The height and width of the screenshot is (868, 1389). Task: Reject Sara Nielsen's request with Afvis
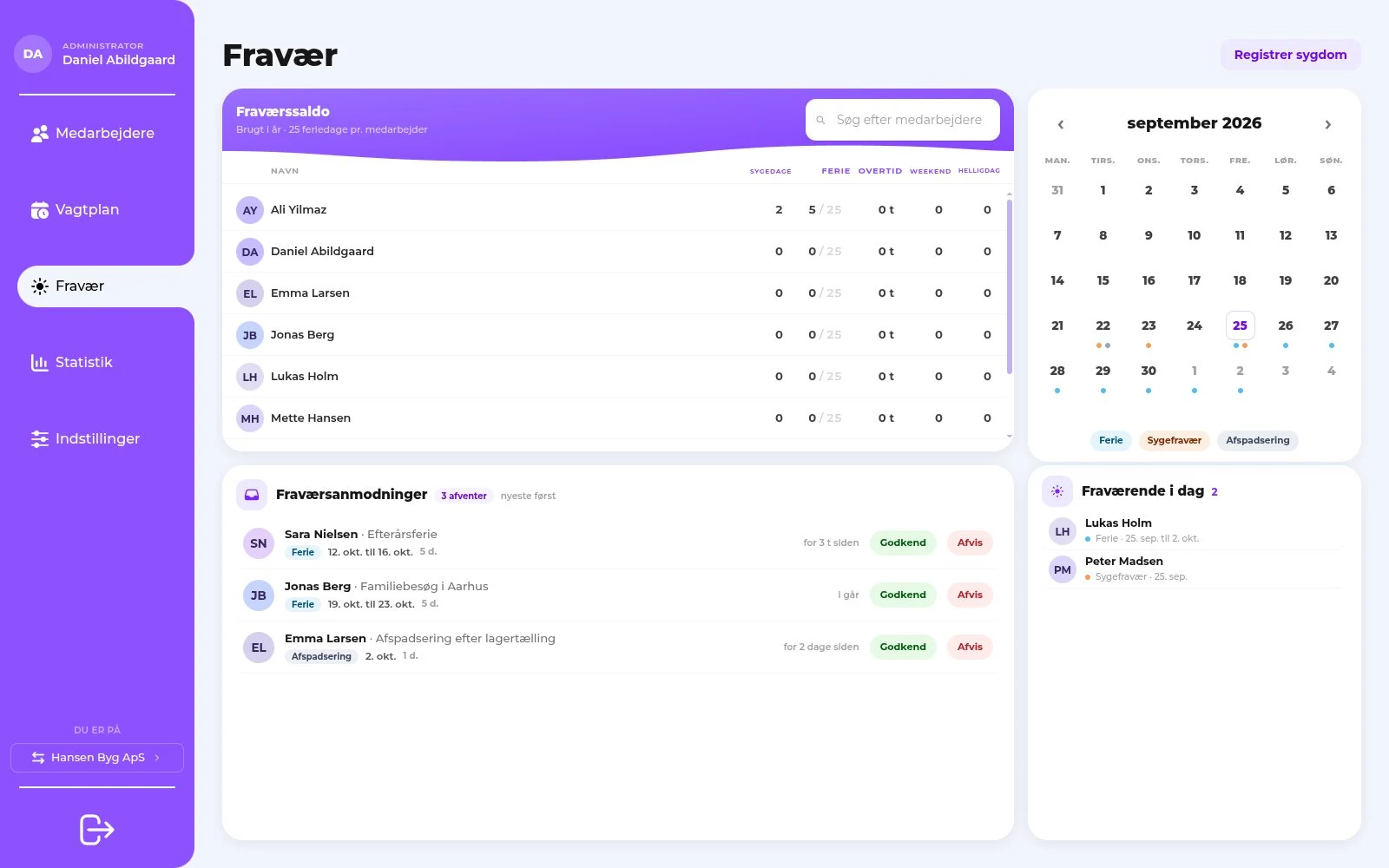point(970,543)
